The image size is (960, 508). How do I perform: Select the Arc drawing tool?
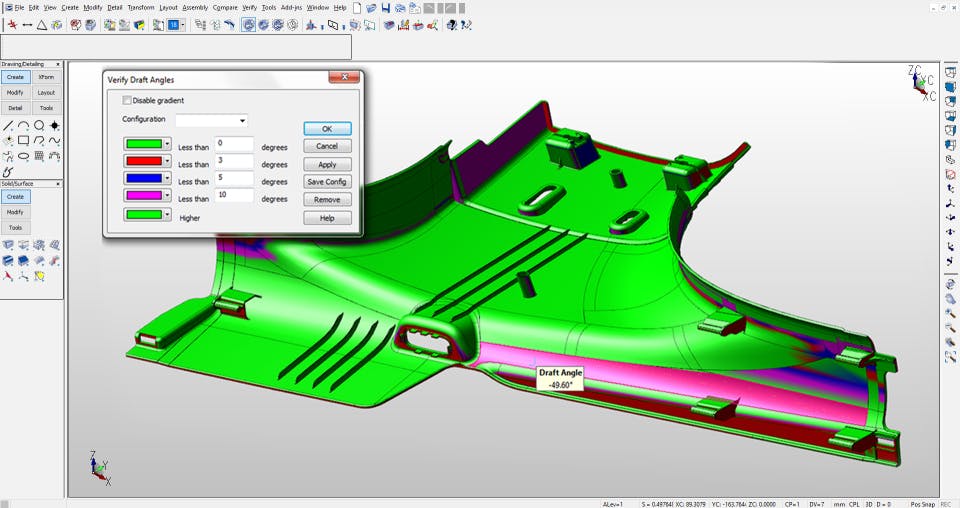coord(23,125)
